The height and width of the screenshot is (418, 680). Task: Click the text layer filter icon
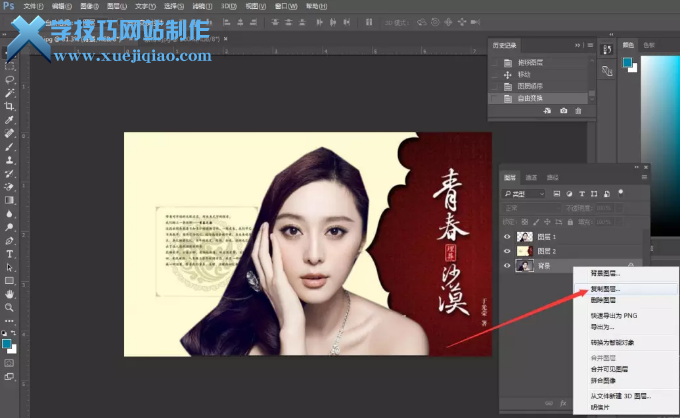(x=594, y=192)
